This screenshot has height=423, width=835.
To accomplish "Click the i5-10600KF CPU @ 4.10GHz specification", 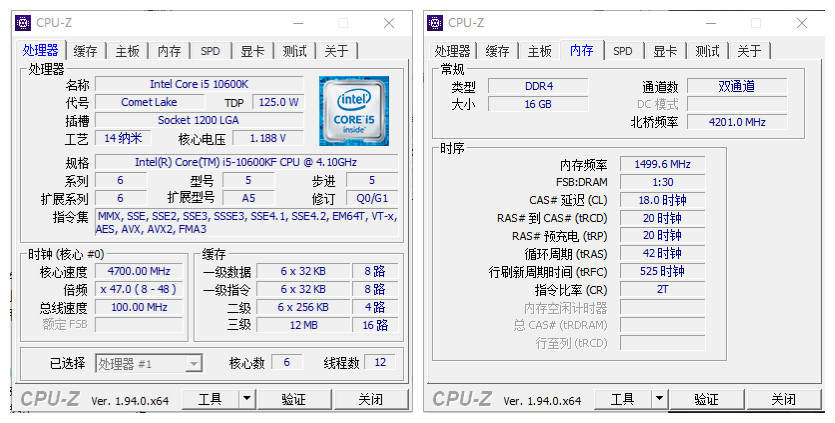I will pos(246,162).
